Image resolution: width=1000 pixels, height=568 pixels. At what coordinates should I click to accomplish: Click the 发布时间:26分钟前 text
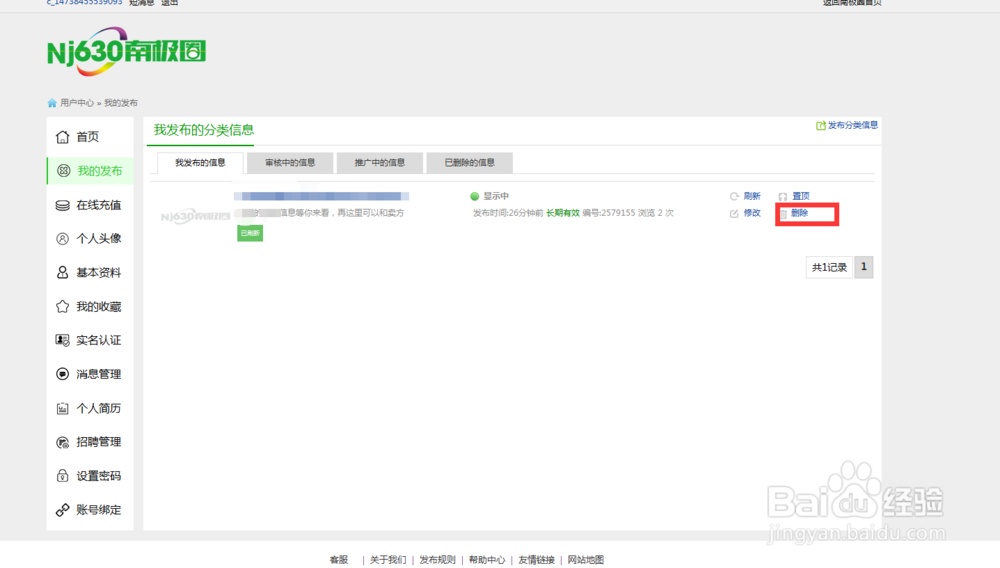click(x=508, y=213)
